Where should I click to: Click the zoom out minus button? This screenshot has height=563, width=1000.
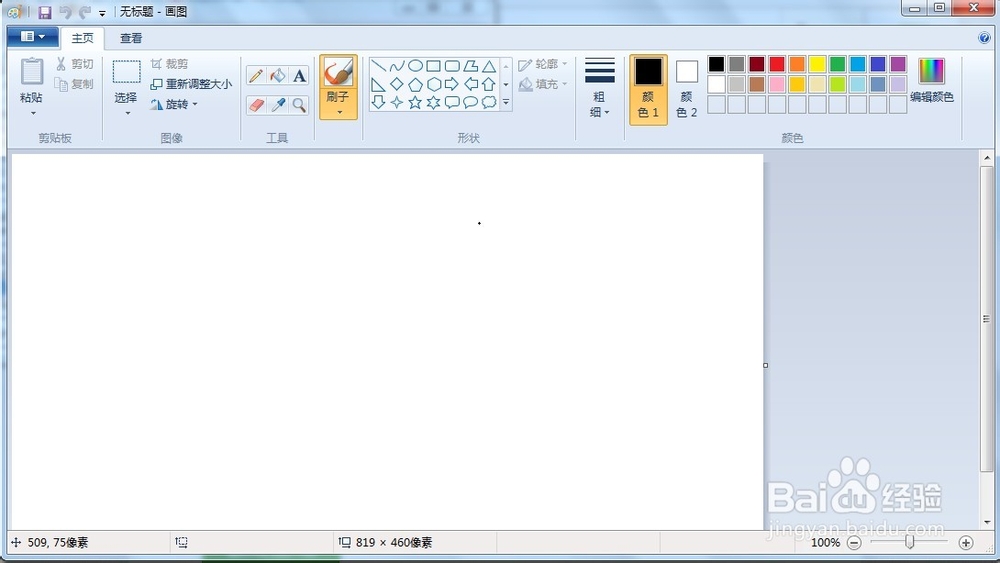pyautogui.click(x=854, y=543)
